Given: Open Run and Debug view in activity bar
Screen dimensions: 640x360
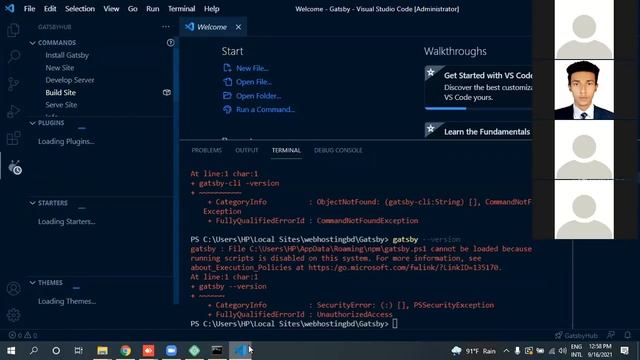Looking at the screenshot, I should pyautogui.click(x=13, y=111).
